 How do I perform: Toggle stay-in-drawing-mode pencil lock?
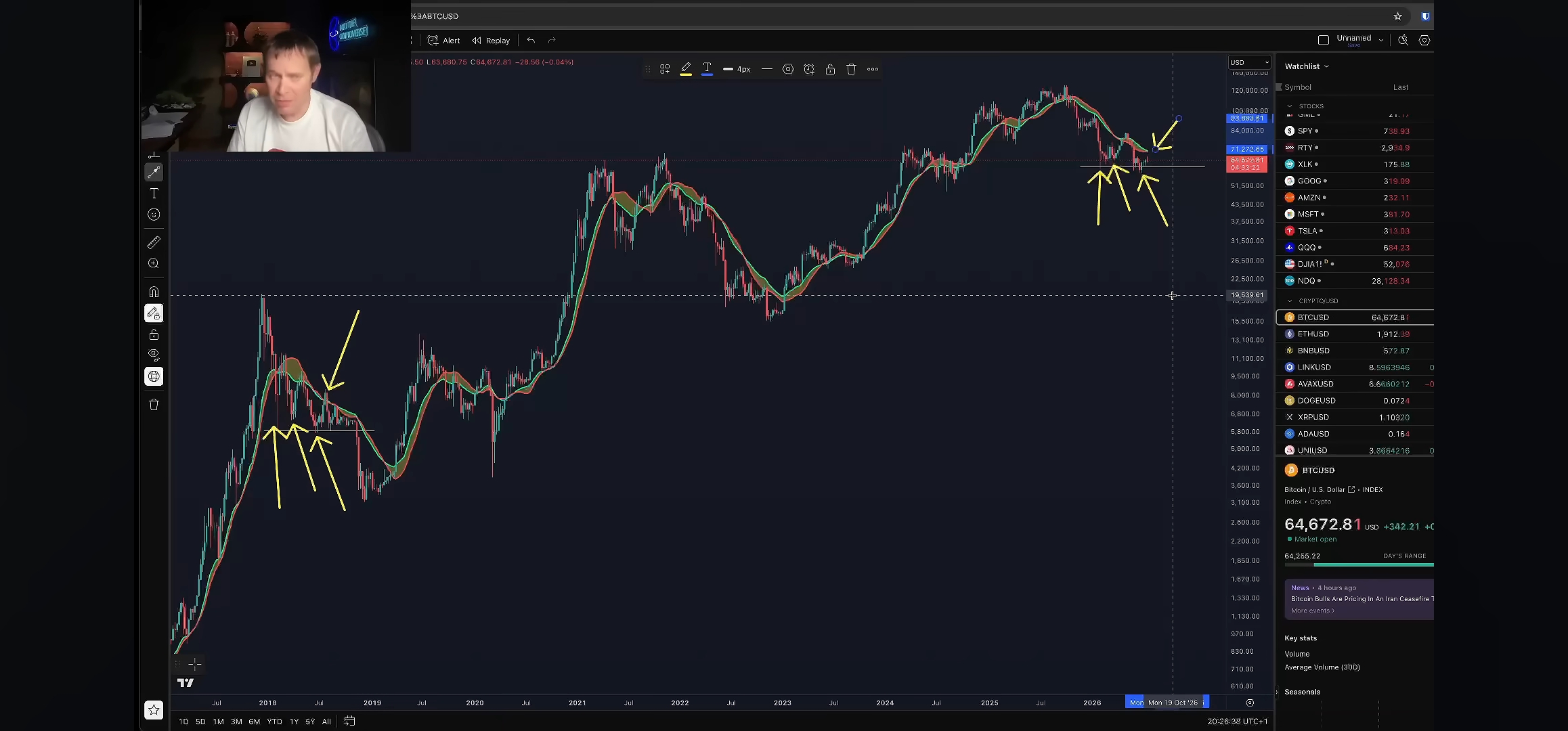(154, 313)
